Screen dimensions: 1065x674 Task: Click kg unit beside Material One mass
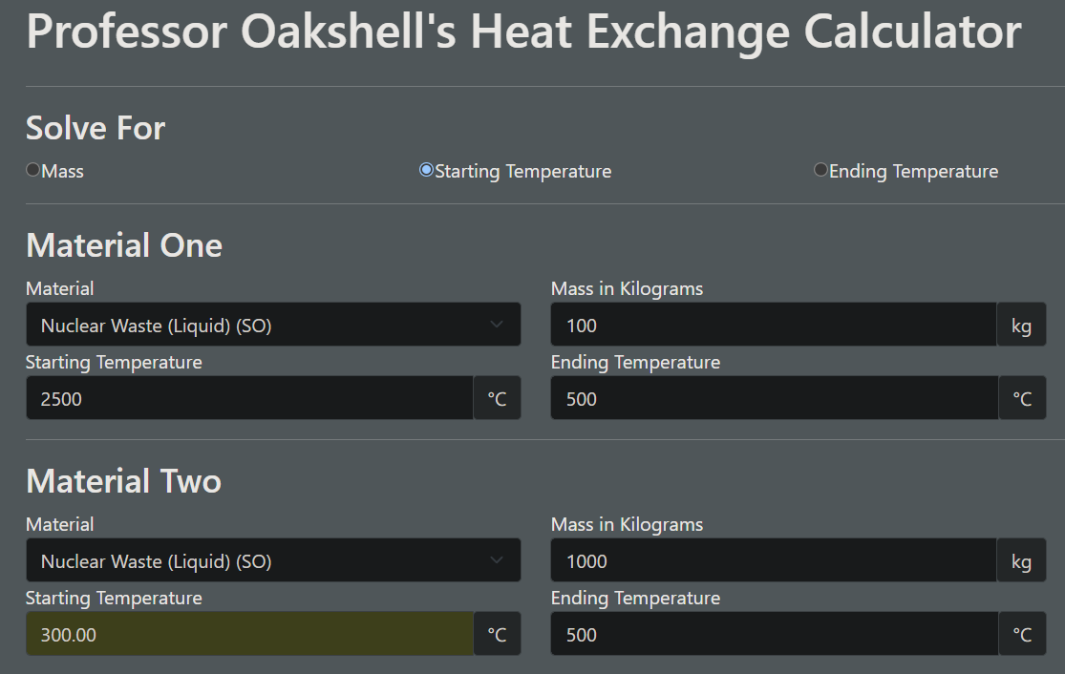(1021, 325)
